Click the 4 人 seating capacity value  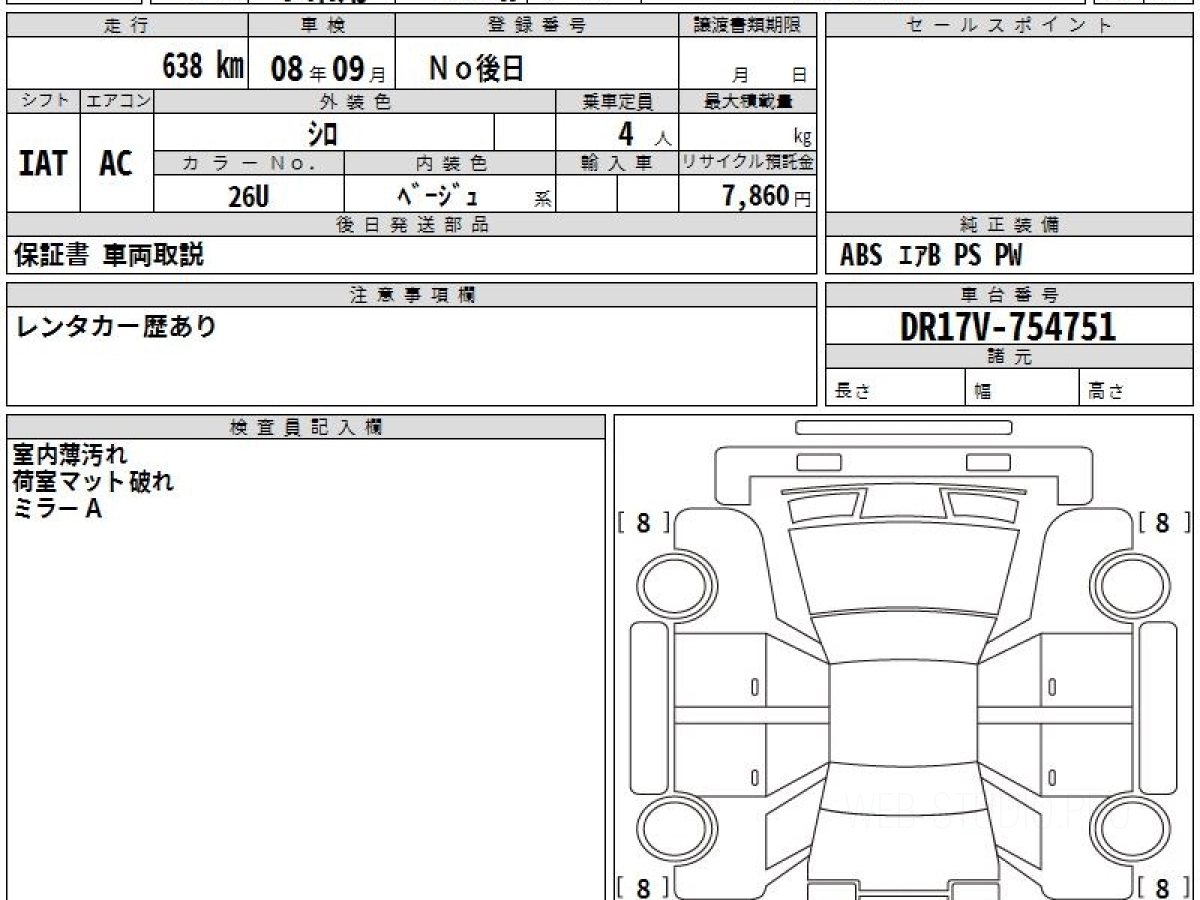[643, 134]
